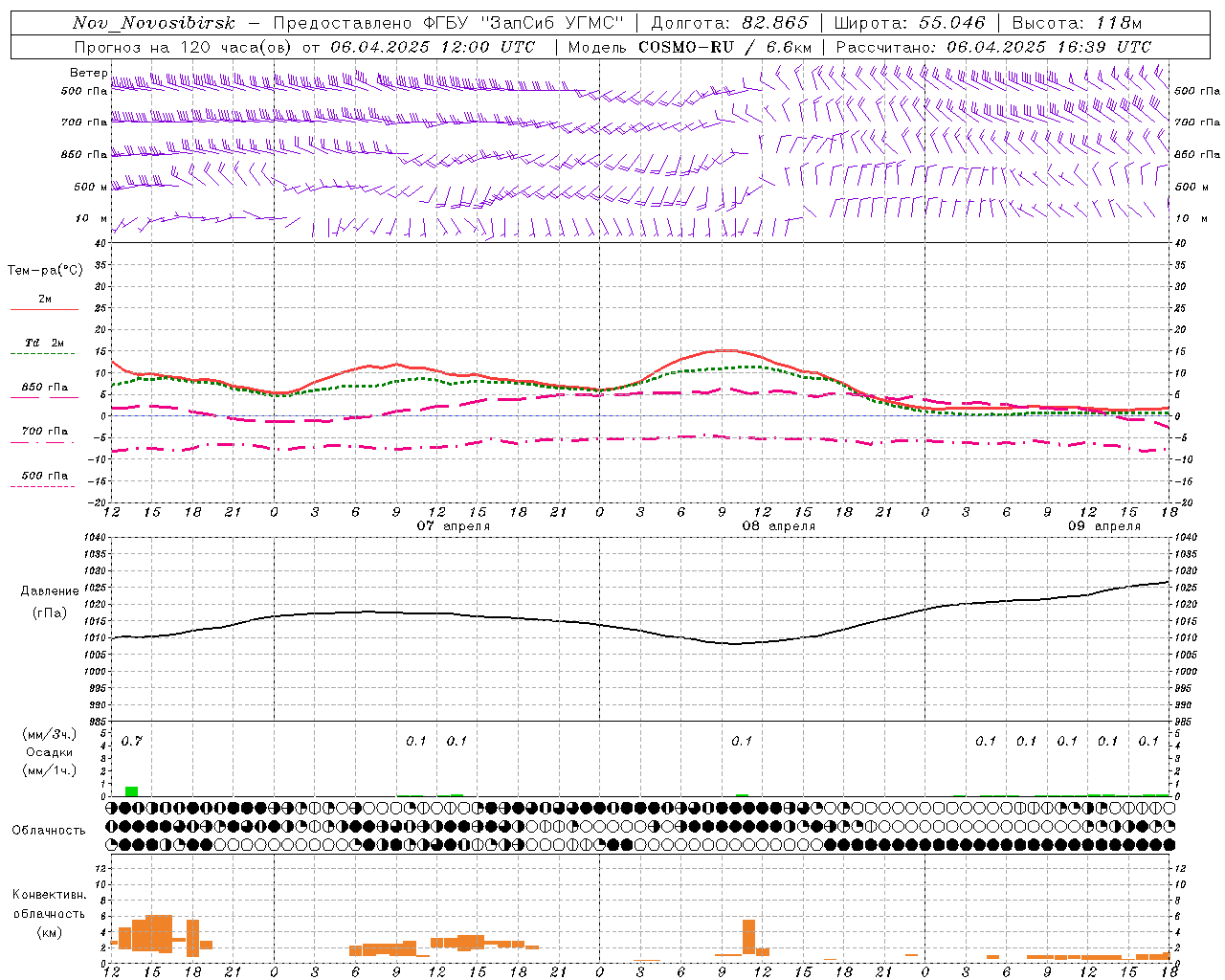Click the Ветер panel label

click(89, 73)
